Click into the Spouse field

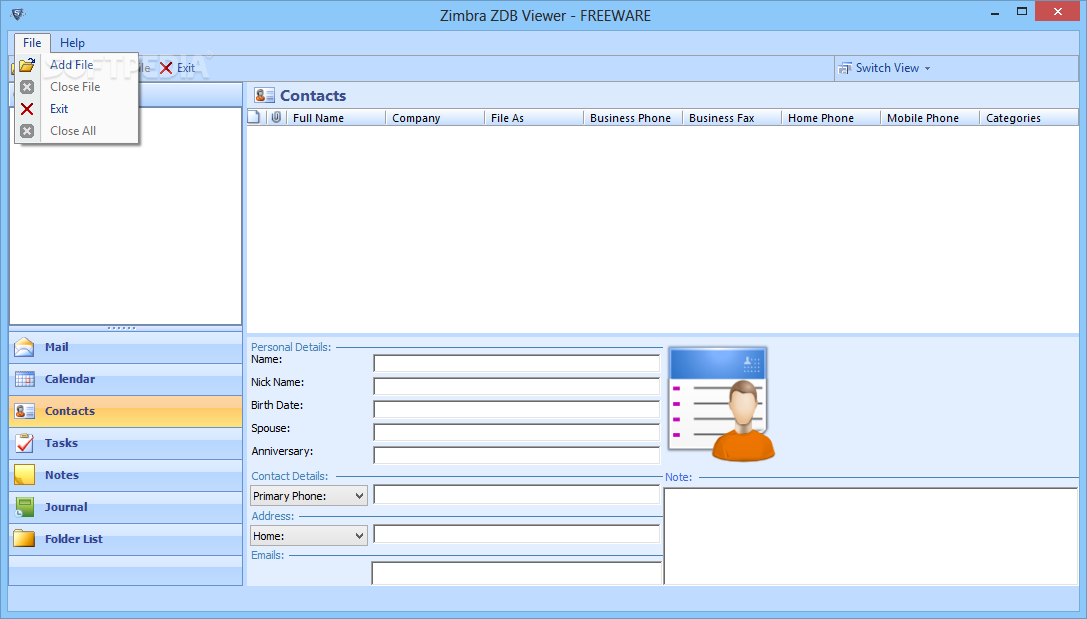coord(516,432)
